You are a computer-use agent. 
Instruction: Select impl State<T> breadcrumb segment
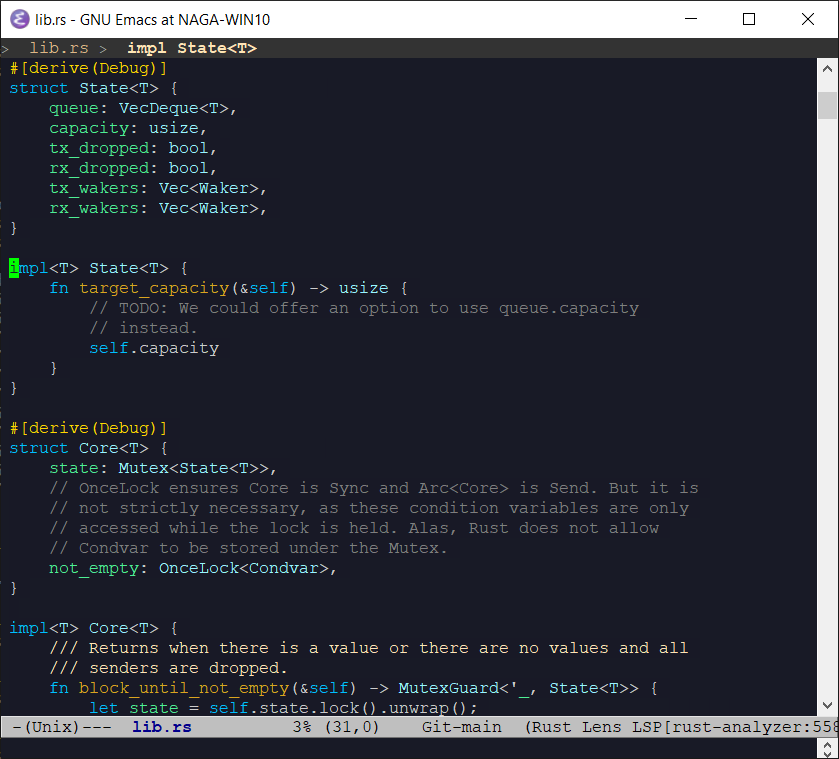click(192, 48)
